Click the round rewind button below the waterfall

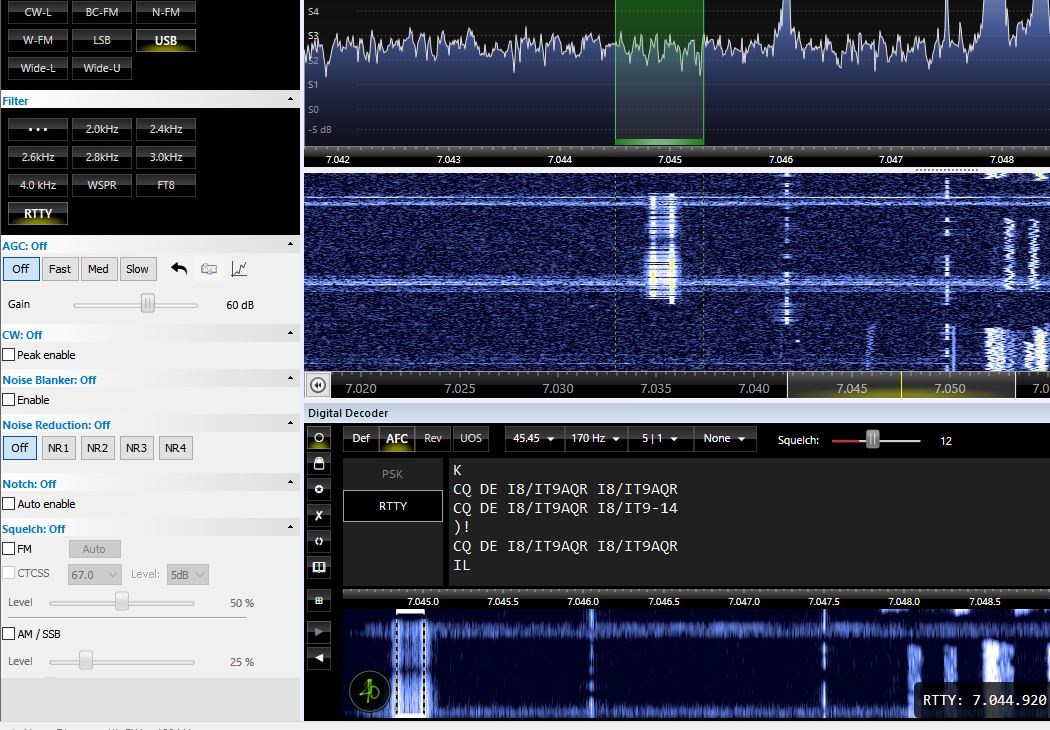point(318,385)
